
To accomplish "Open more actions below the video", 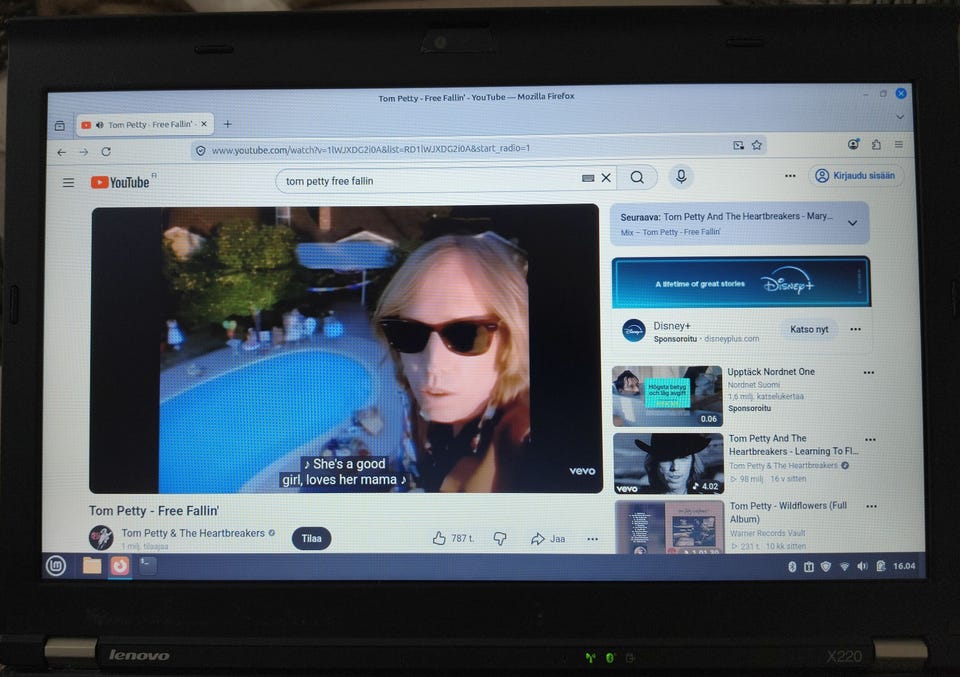I will [592, 539].
